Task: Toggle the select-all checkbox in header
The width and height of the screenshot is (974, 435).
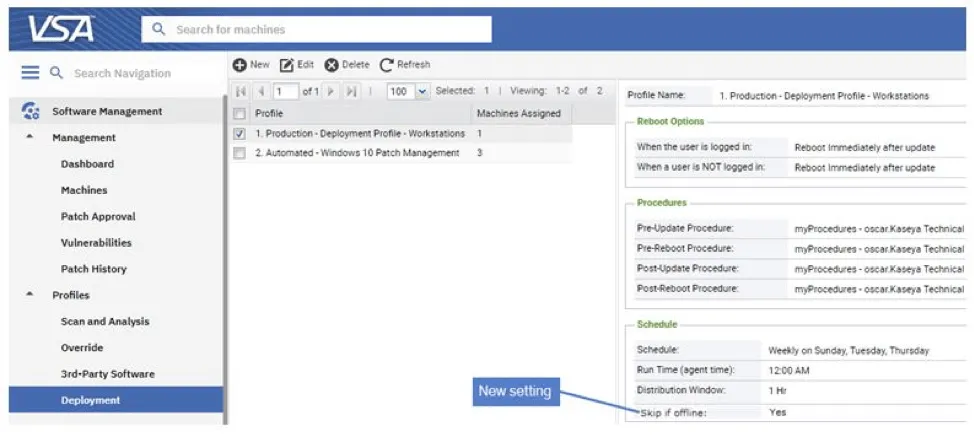Action: (x=239, y=113)
